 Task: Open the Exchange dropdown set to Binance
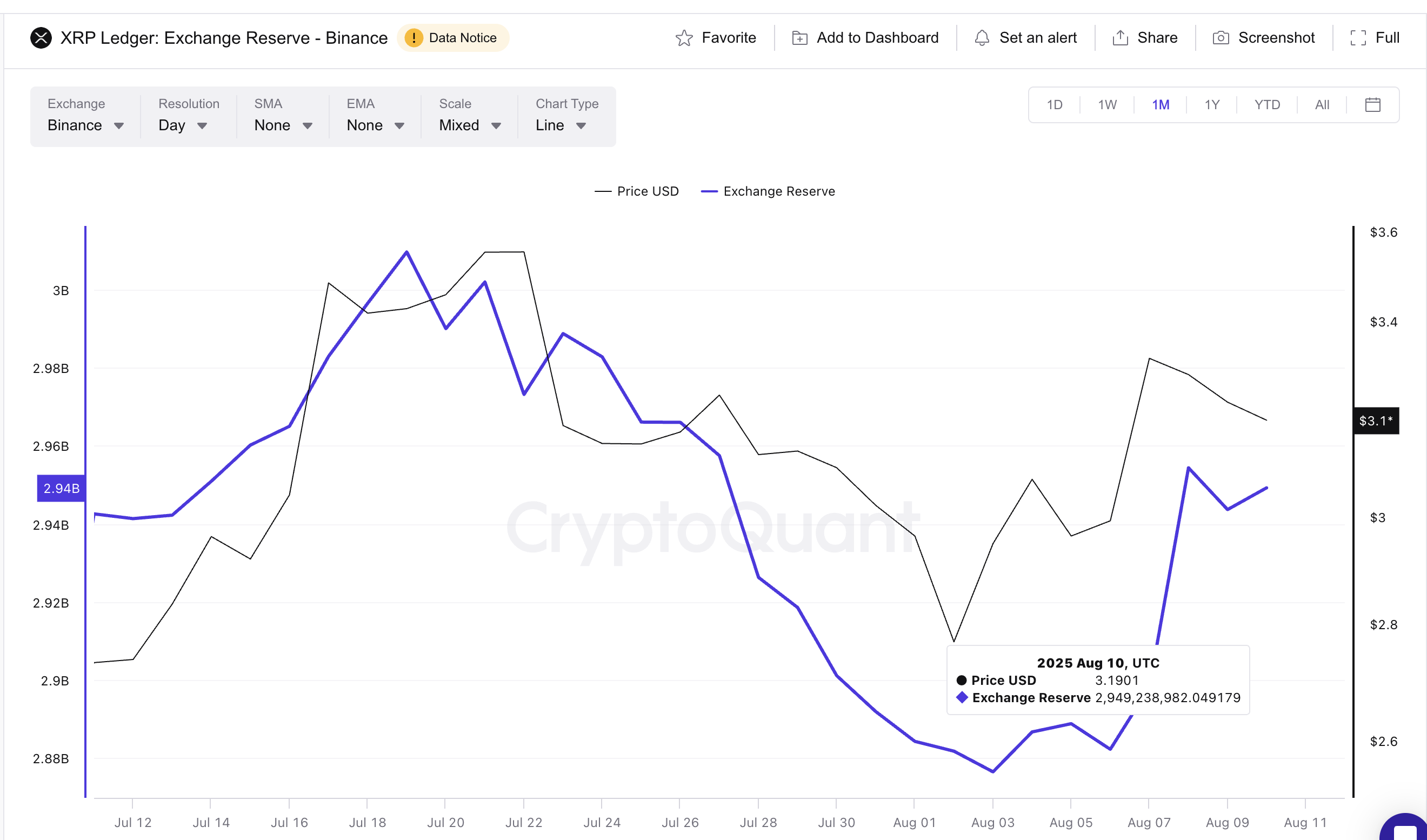[85, 125]
